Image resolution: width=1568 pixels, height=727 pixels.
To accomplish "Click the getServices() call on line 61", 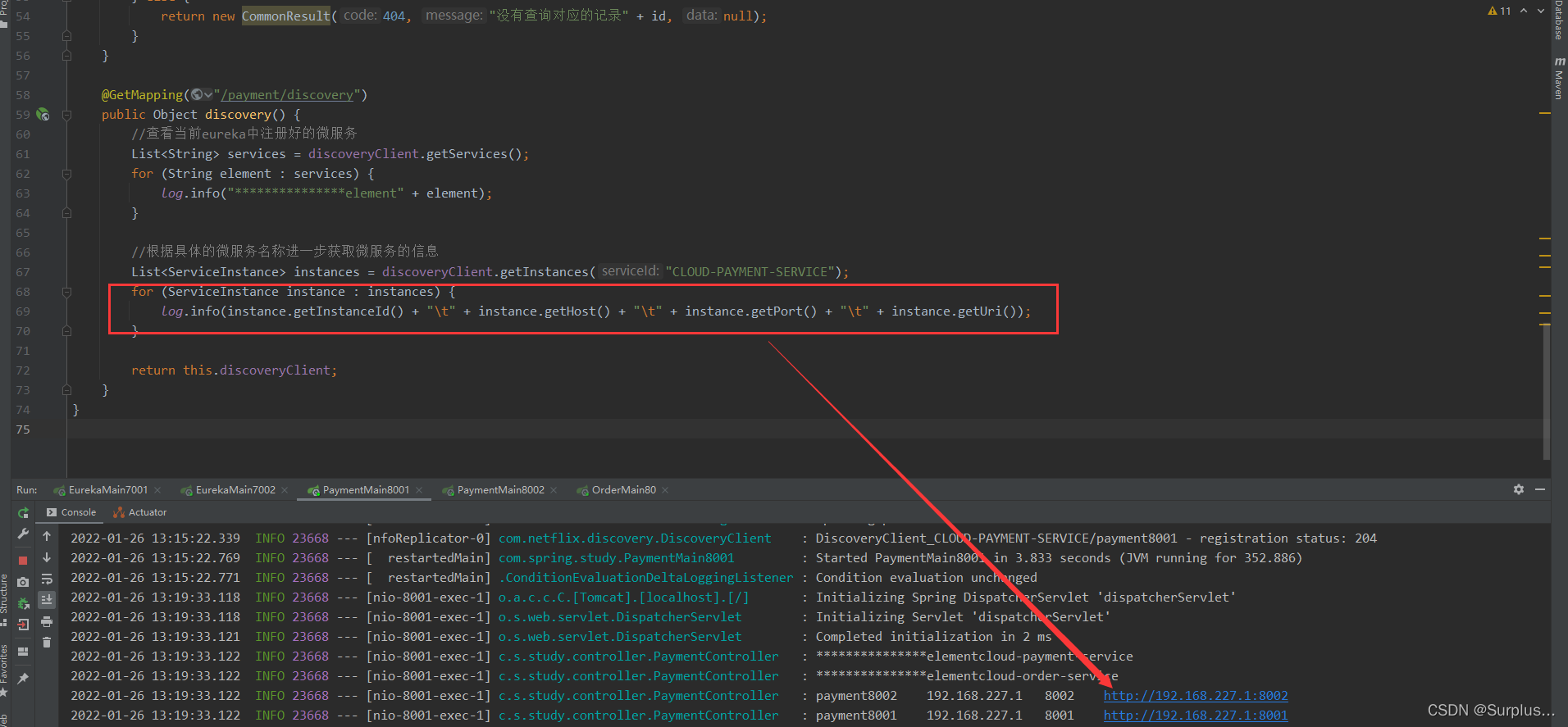I will 474,154.
